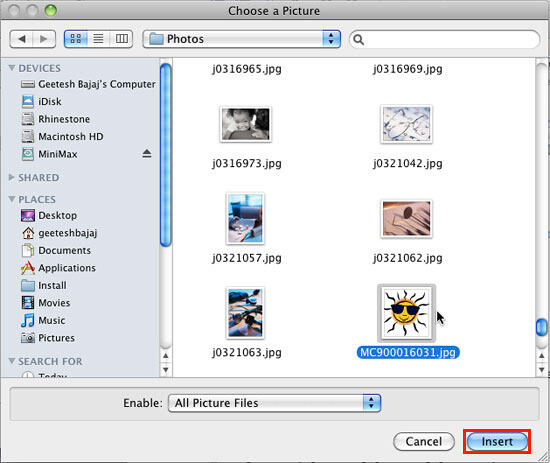
Task: Click the j0316969.jpg file name
Action: click(408, 69)
